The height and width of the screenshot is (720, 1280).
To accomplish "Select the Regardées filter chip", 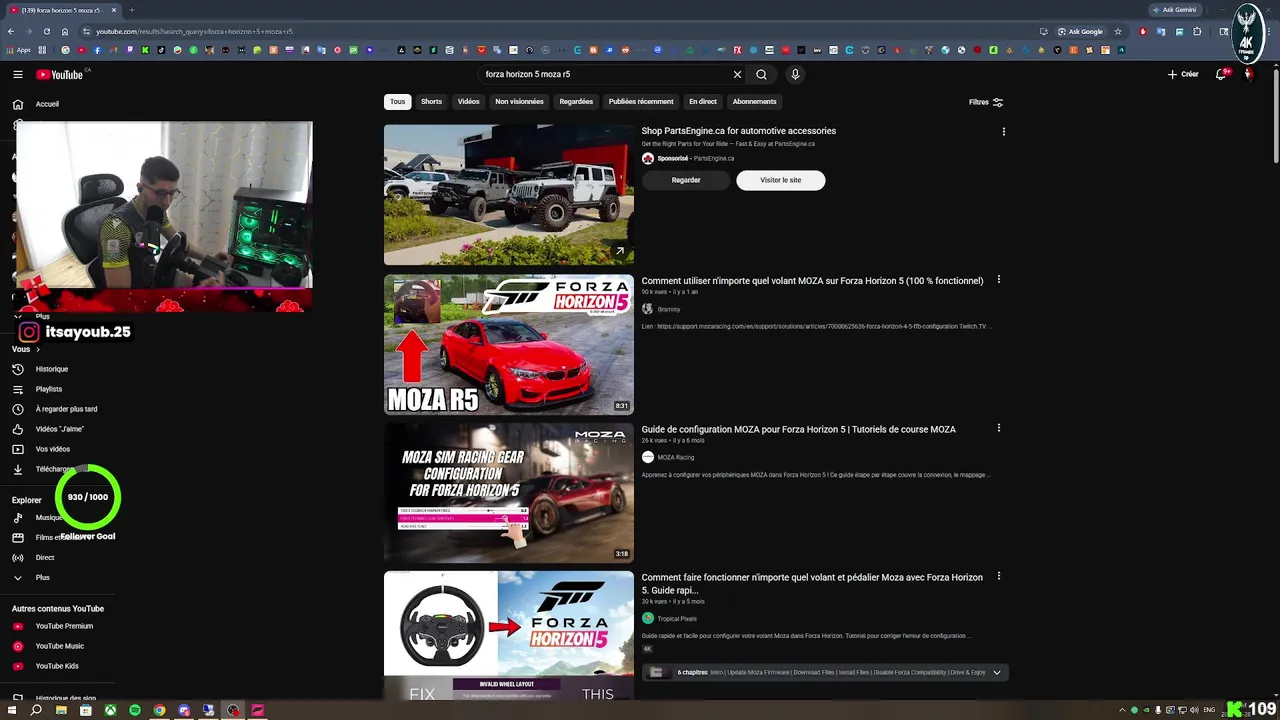I will tap(576, 101).
